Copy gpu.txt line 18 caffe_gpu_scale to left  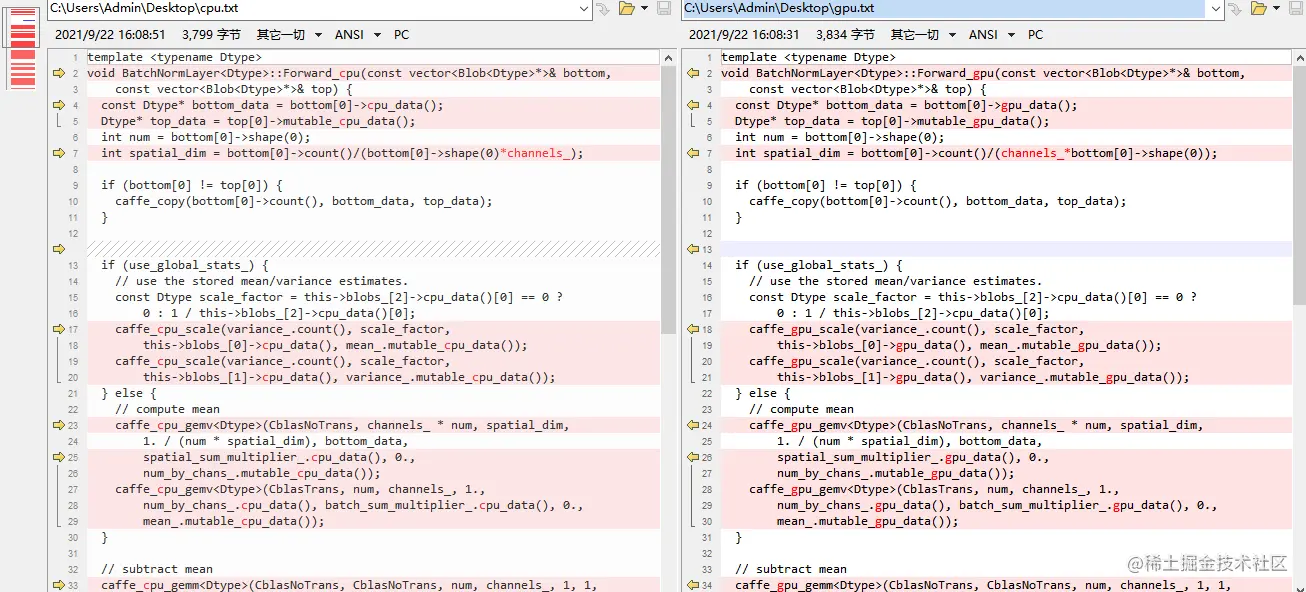tap(692, 329)
